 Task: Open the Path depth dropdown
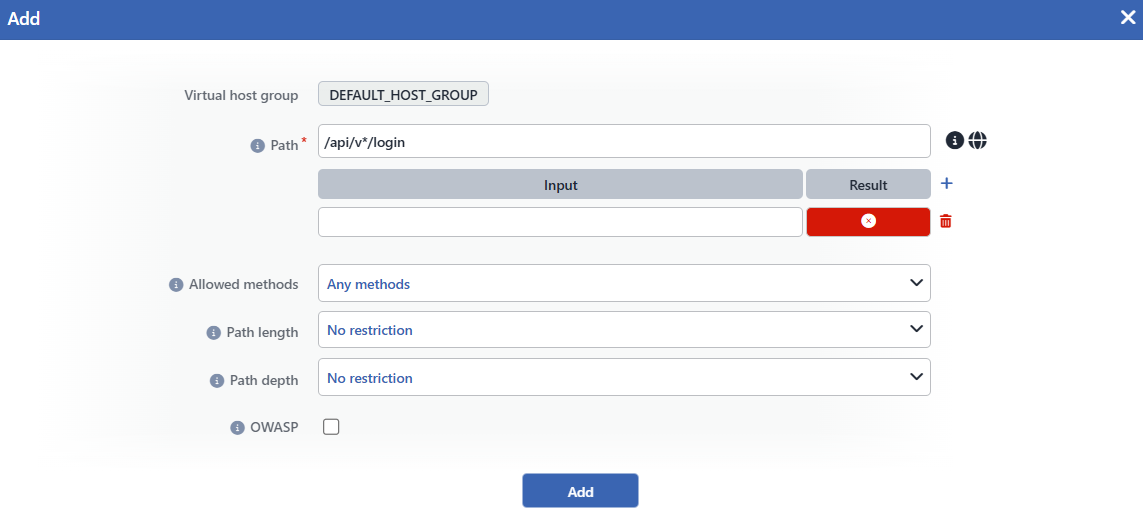tap(624, 377)
